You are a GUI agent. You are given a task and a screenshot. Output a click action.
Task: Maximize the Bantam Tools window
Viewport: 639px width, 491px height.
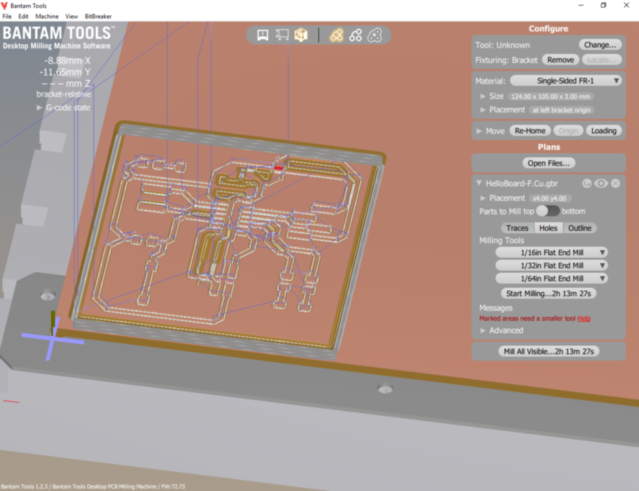[604, 5]
